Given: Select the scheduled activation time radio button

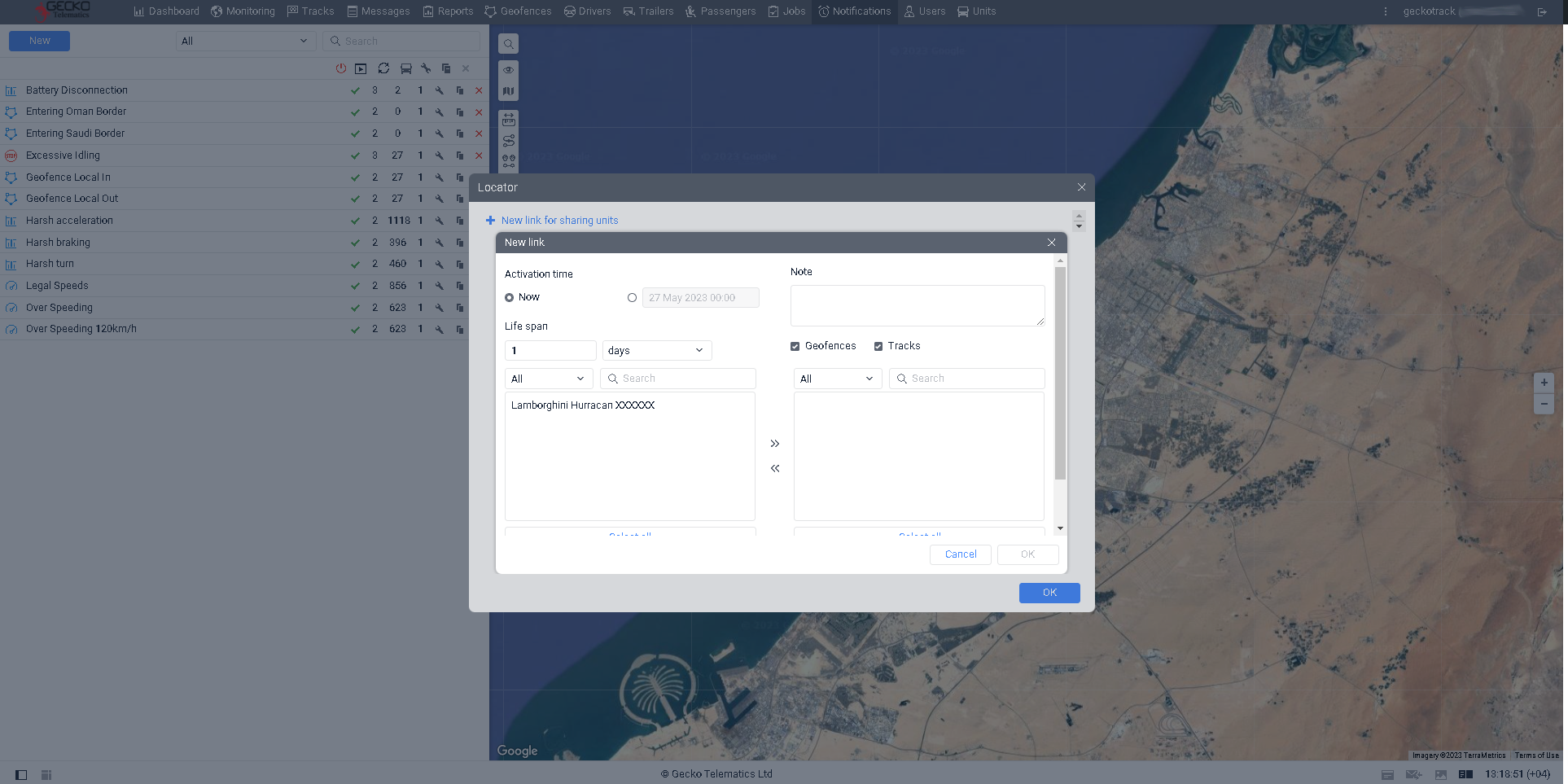Looking at the screenshot, I should click(x=632, y=298).
